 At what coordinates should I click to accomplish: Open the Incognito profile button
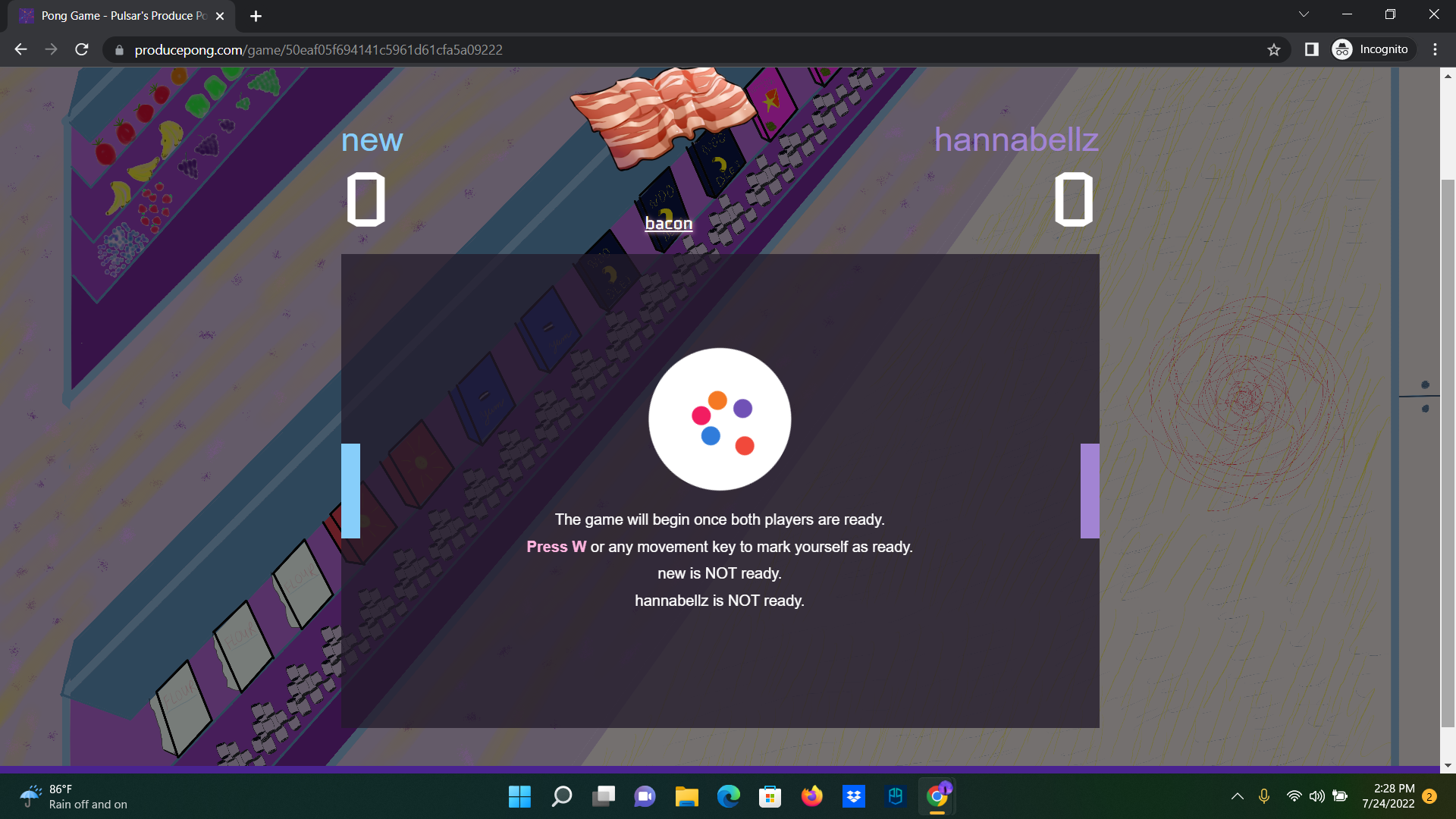[1373, 49]
